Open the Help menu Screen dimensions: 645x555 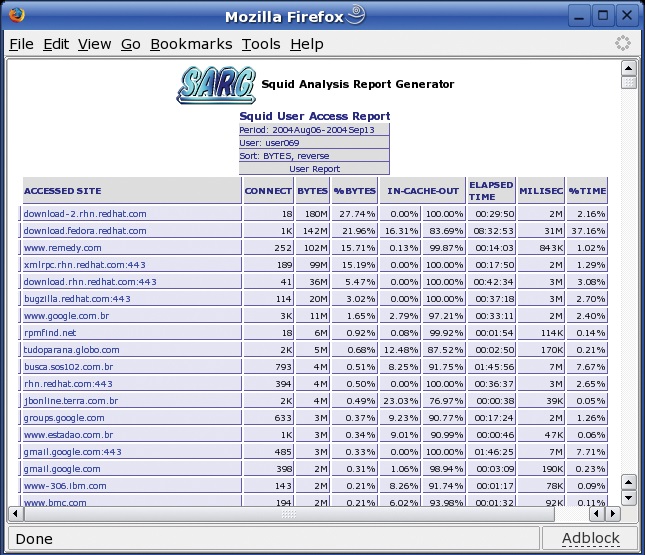[x=307, y=44]
